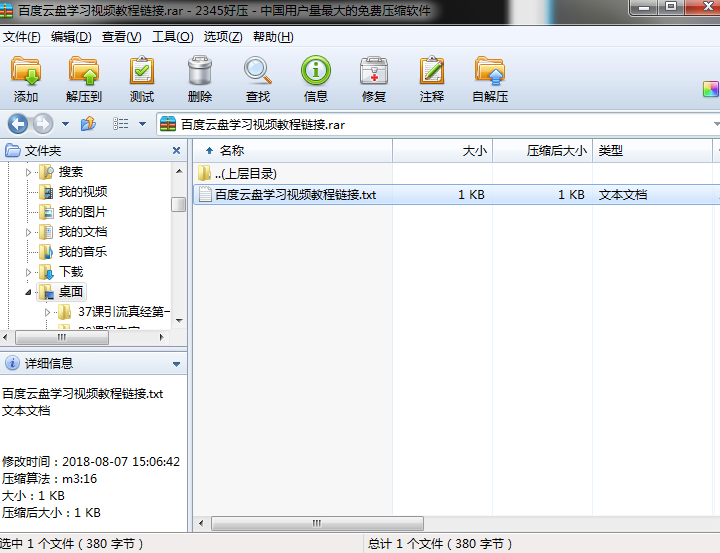Viewport: 720px width, 553px height.
Task: Show archive 信息 (Info) icon
Action: point(316,79)
